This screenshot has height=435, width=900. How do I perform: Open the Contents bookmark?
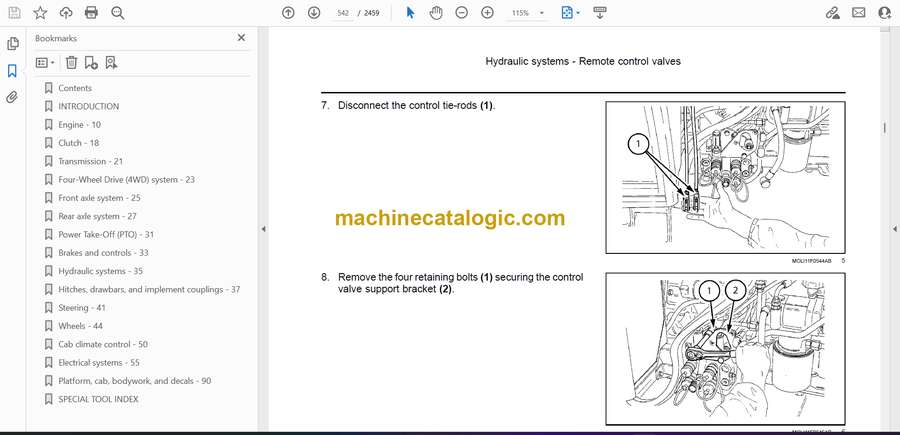(x=75, y=88)
